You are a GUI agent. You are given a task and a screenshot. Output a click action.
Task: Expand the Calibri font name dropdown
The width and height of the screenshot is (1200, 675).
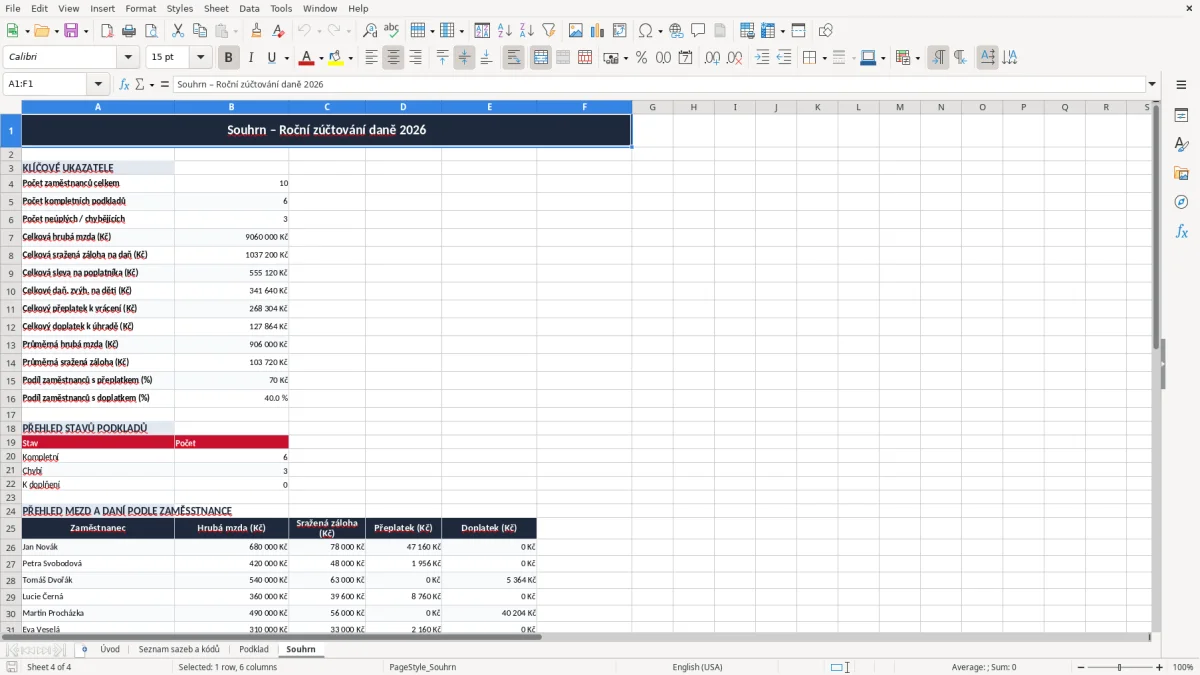coord(127,58)
